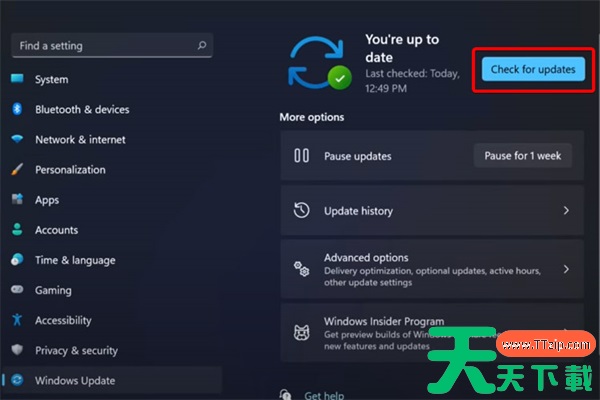Click the Accounts person icon
Screen dimensions: 600x400
point(17,229)
